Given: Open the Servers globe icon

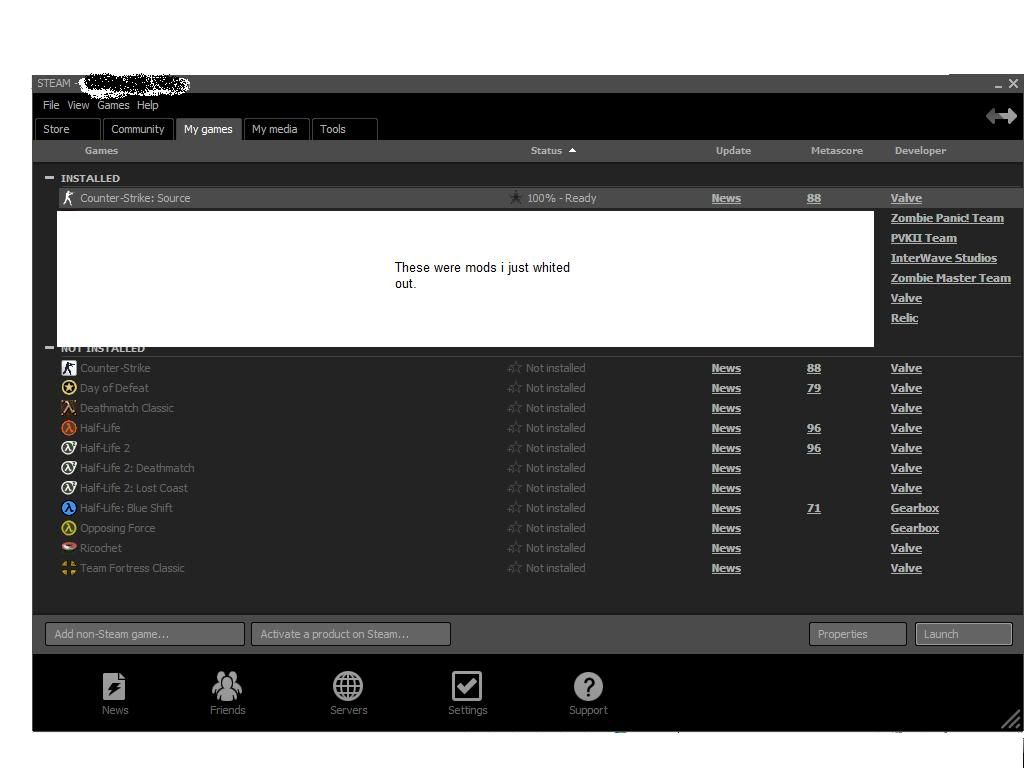Looking at the screenshot, I should (347, 686).
